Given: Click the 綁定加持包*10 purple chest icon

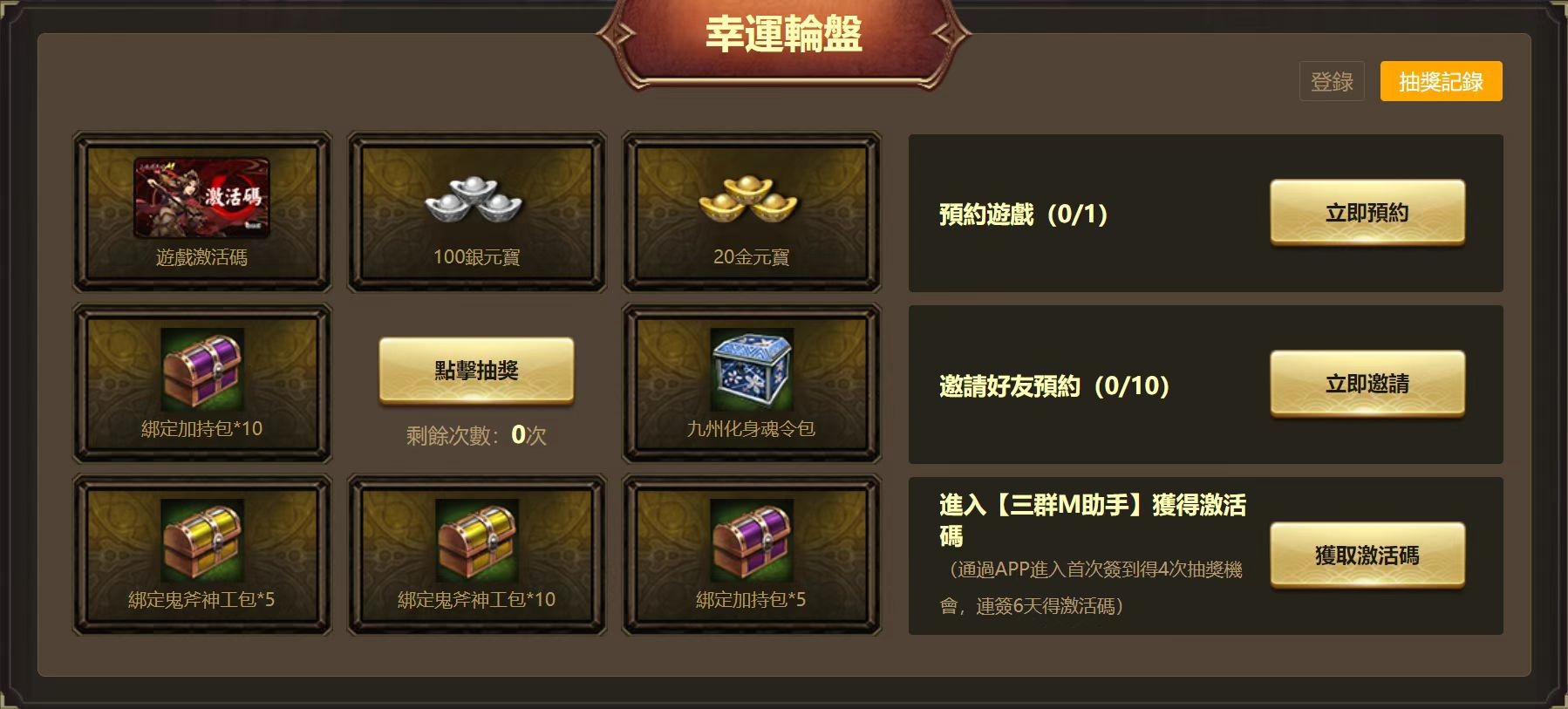Looking at the screenshot, I should click(202, 370).
